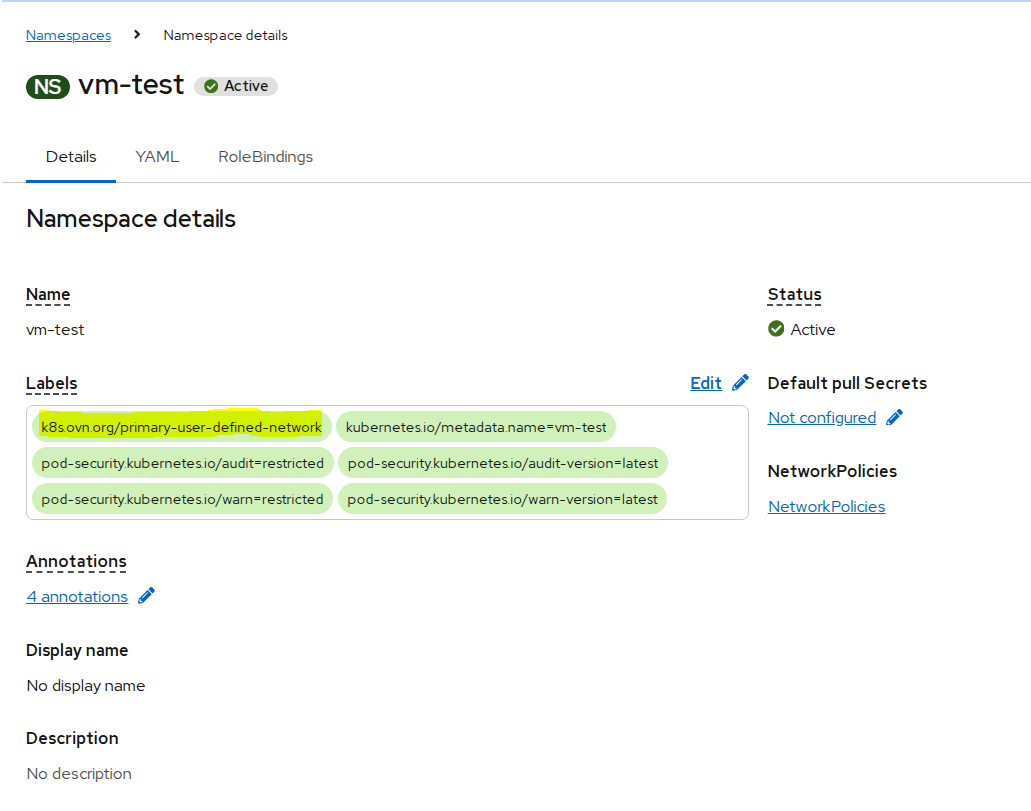Screen dimensions: 1031x811
Task: Click the pod-security warn-version=latest label
Action: (502, 499)
